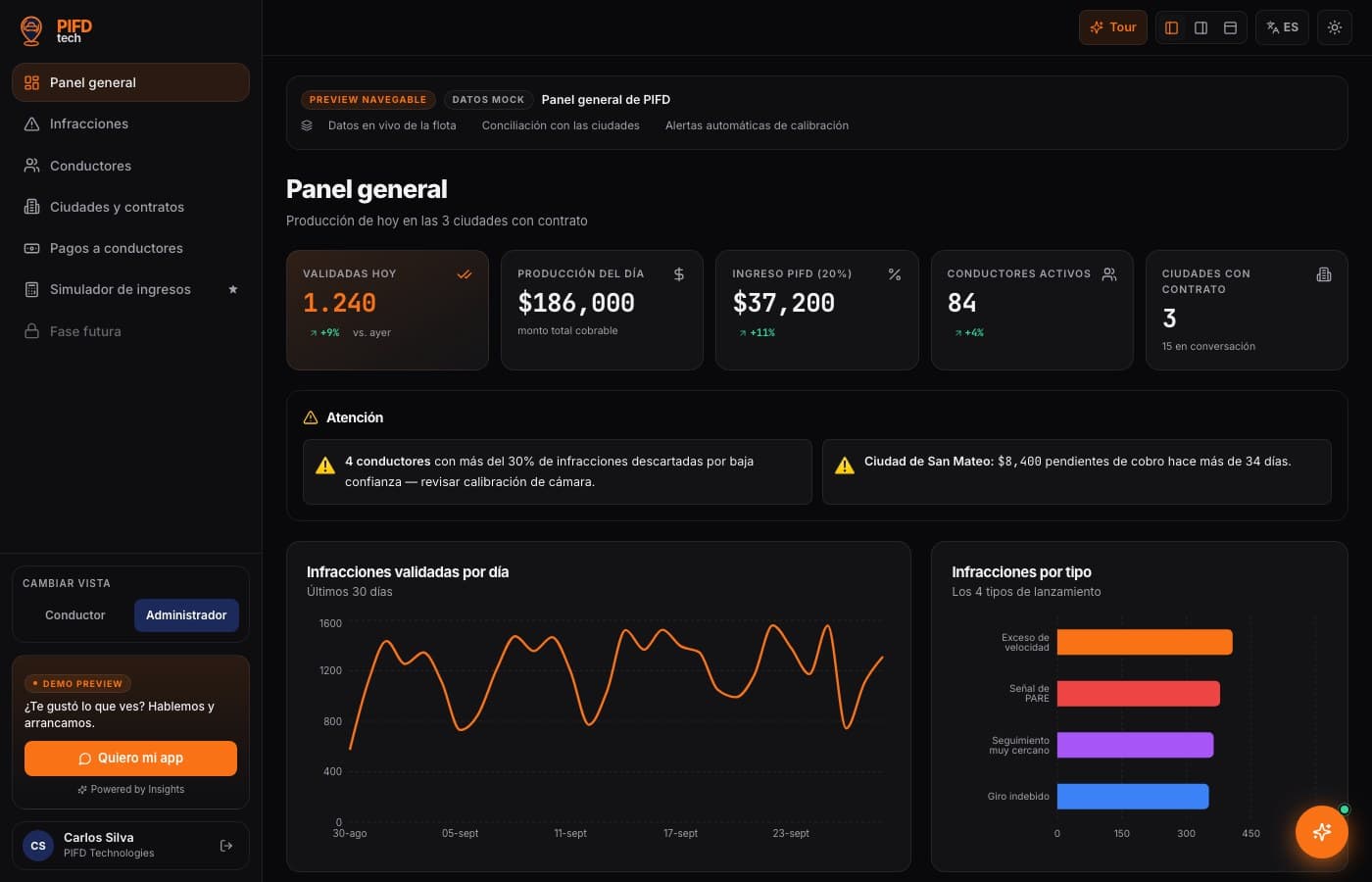Screen dimensions: 1372x882
Task: Click 'Conciliación con las ciudades' text
Action: coord(561,125)
